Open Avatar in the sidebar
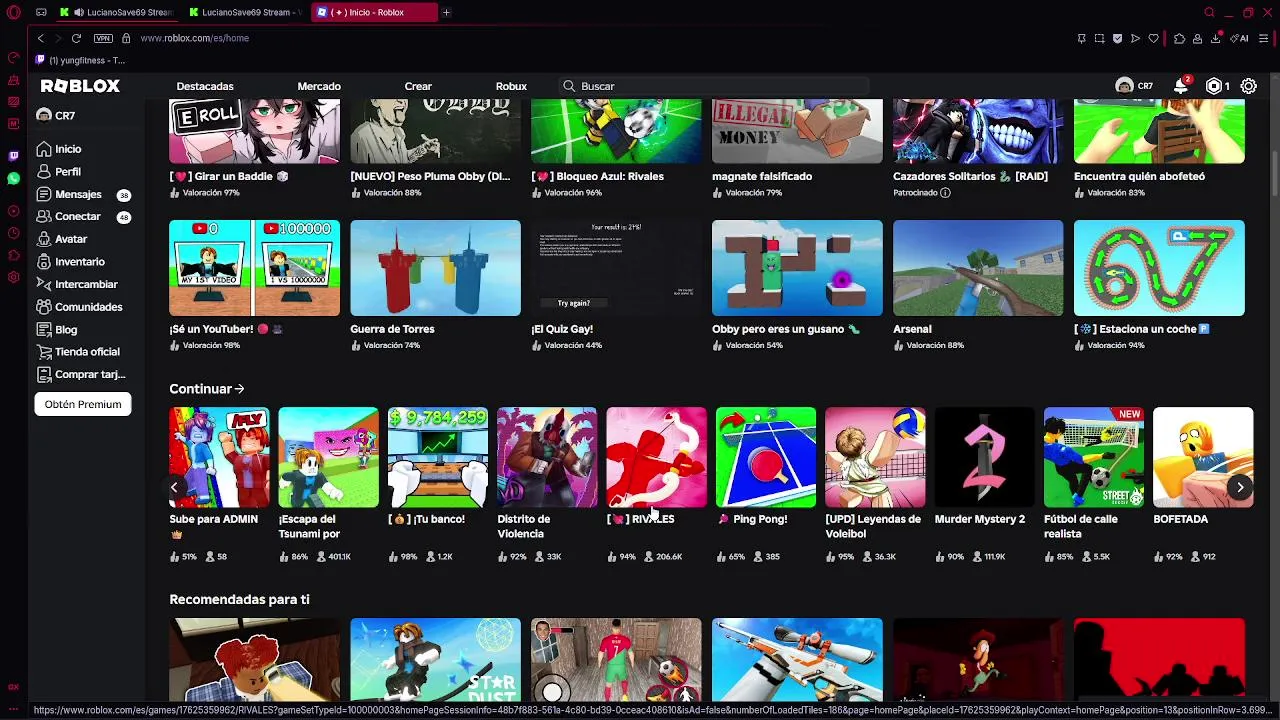 62,239
